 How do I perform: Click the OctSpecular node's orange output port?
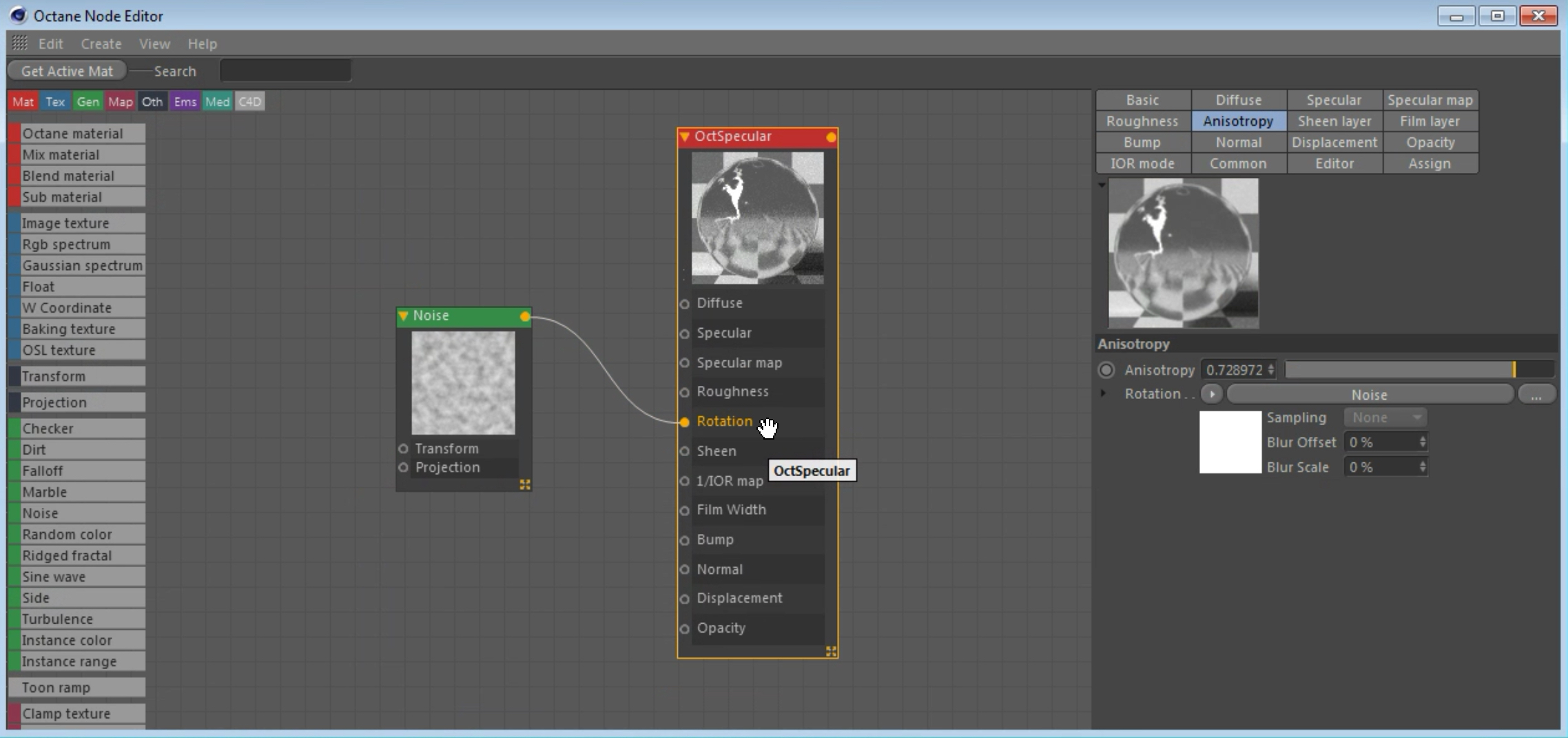(x=831, y=137)
